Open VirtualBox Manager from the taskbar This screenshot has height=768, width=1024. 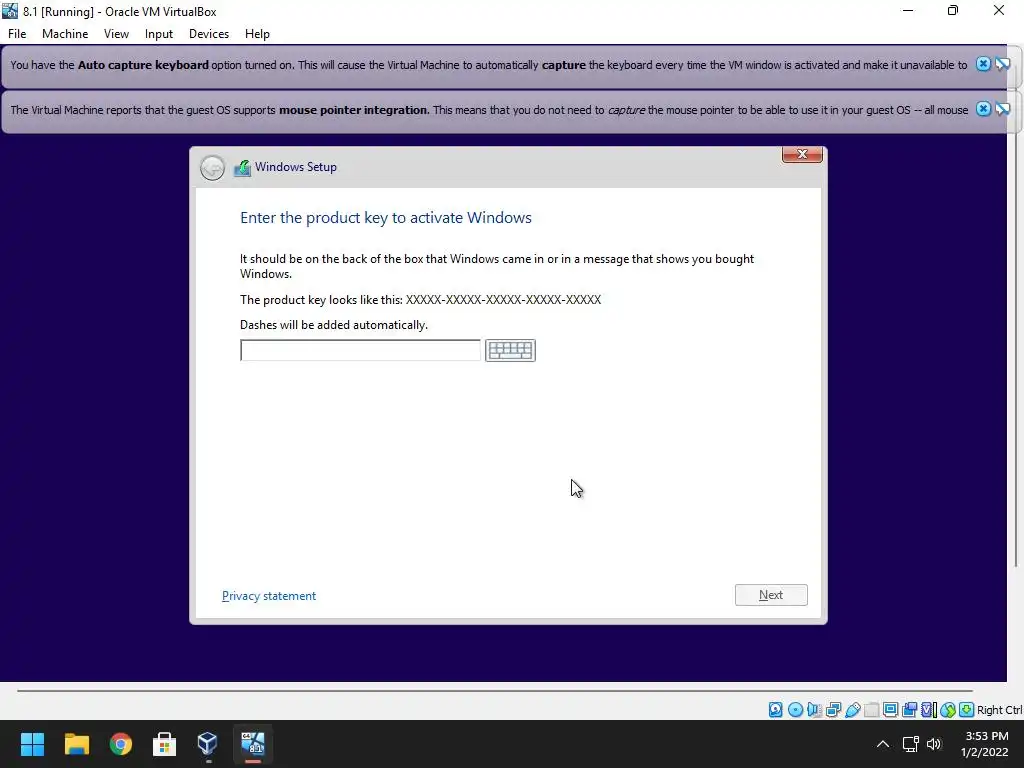(208, 744)
